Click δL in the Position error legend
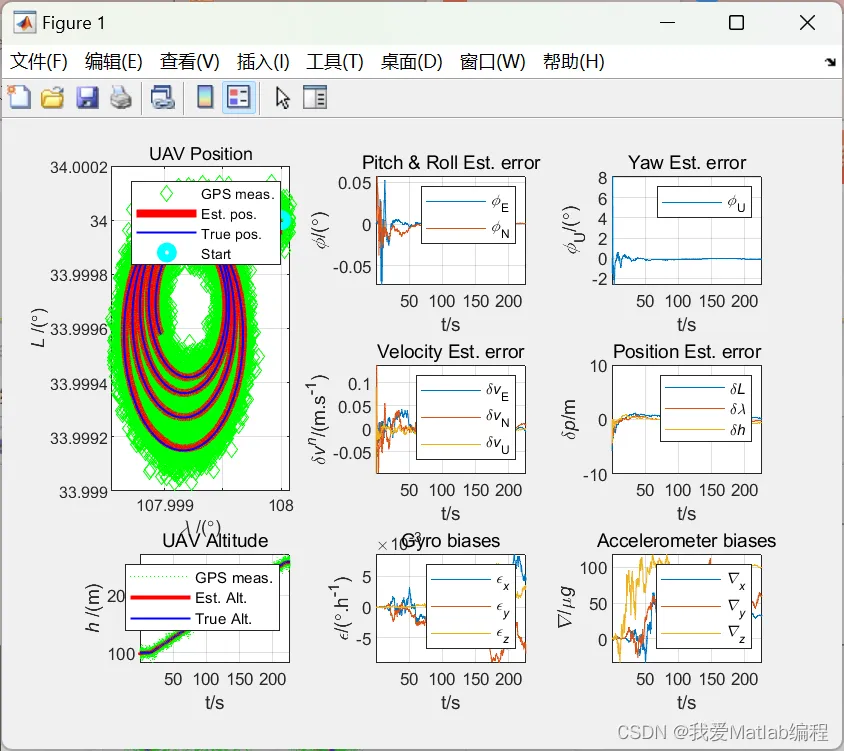 pos(737,389)
